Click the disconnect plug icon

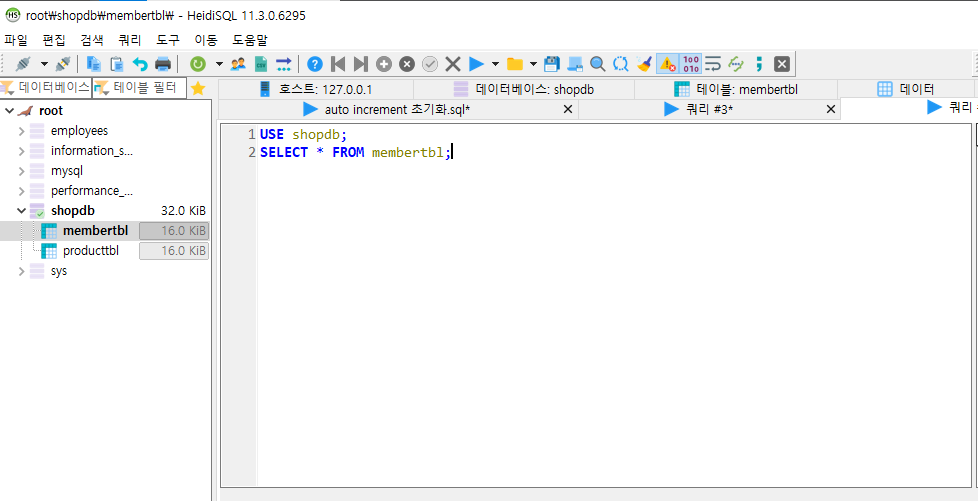click(x=63, y=64)
